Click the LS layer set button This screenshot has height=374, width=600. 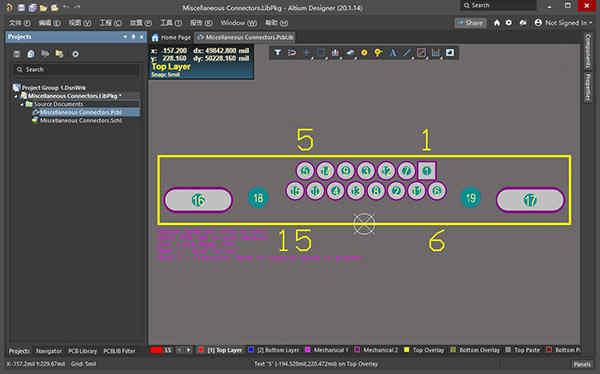click(x=168, y=350)
